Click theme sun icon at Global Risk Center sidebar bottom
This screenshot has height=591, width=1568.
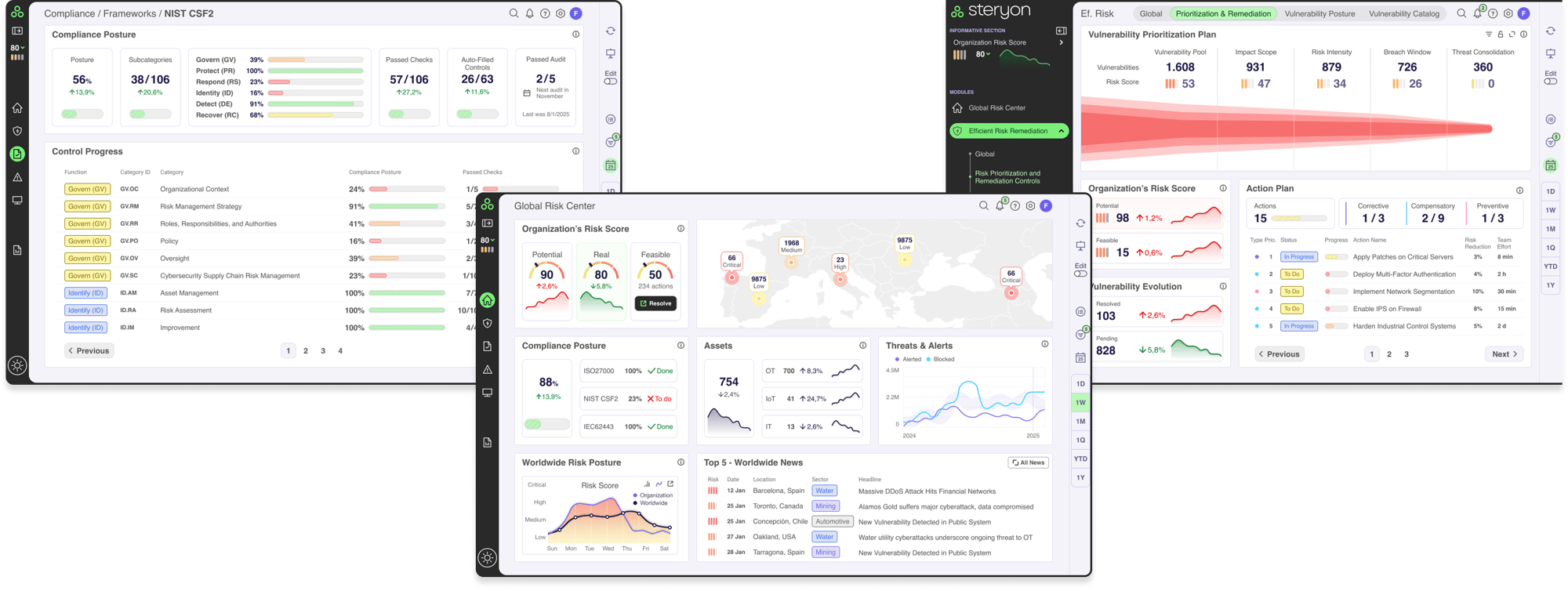click(x=488, y=558)
